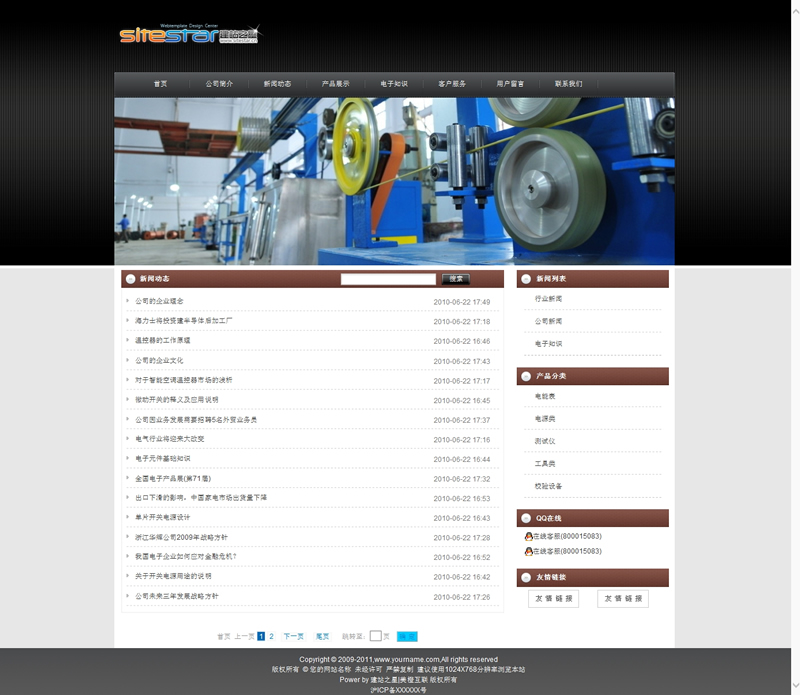Click round icon beside 新闻列表 header

pyautogui.click(x=526, y=279)
